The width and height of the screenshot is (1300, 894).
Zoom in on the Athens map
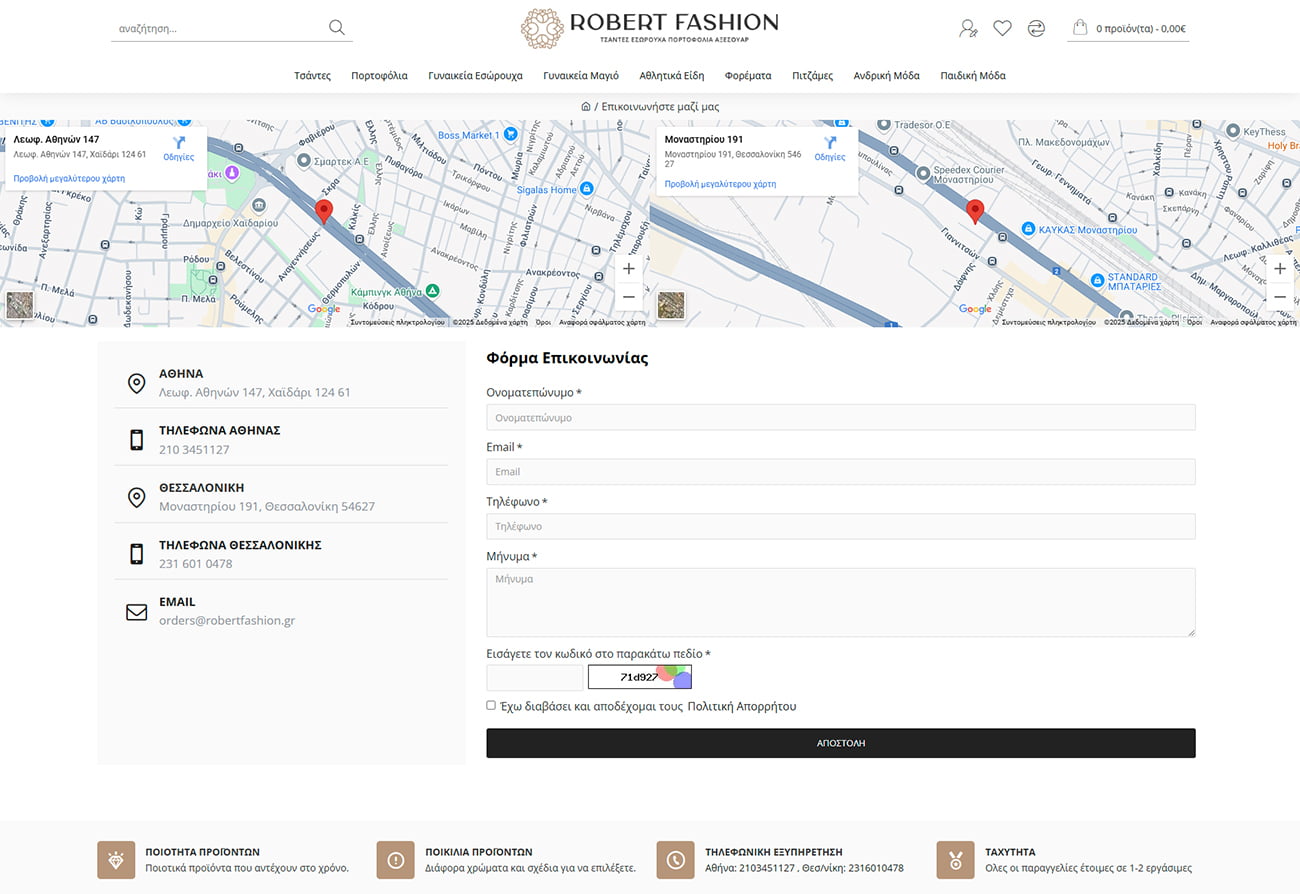tap(629, 269)
